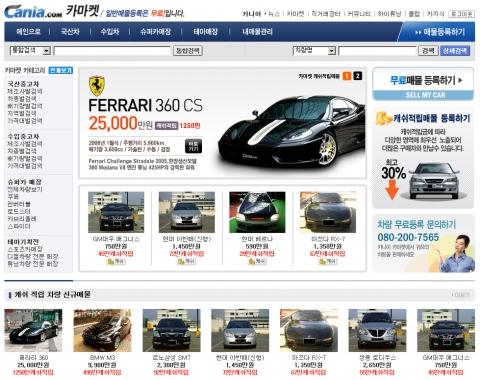
Task: Open the BMW M3 thumbnail in new listings
Action: (x=102, y=330)
